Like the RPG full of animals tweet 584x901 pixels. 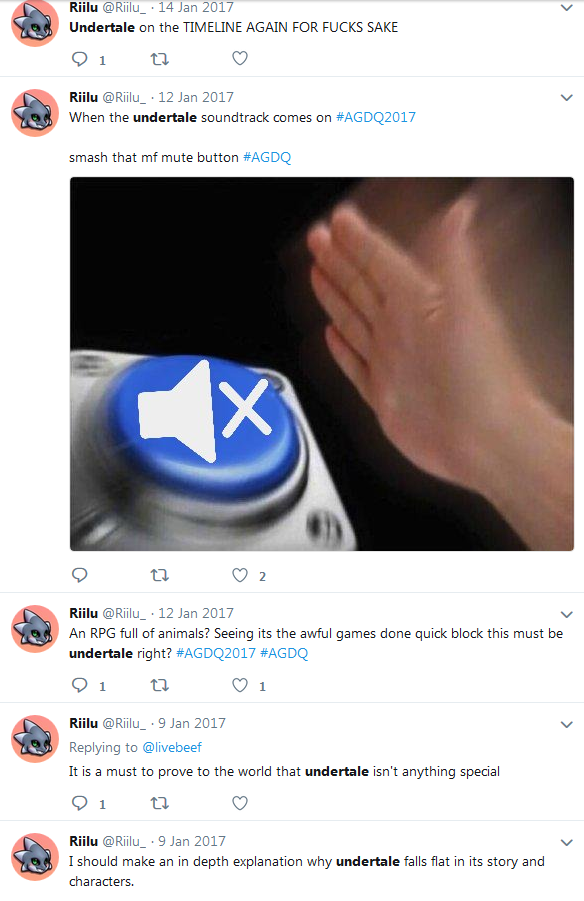(240, 685)
